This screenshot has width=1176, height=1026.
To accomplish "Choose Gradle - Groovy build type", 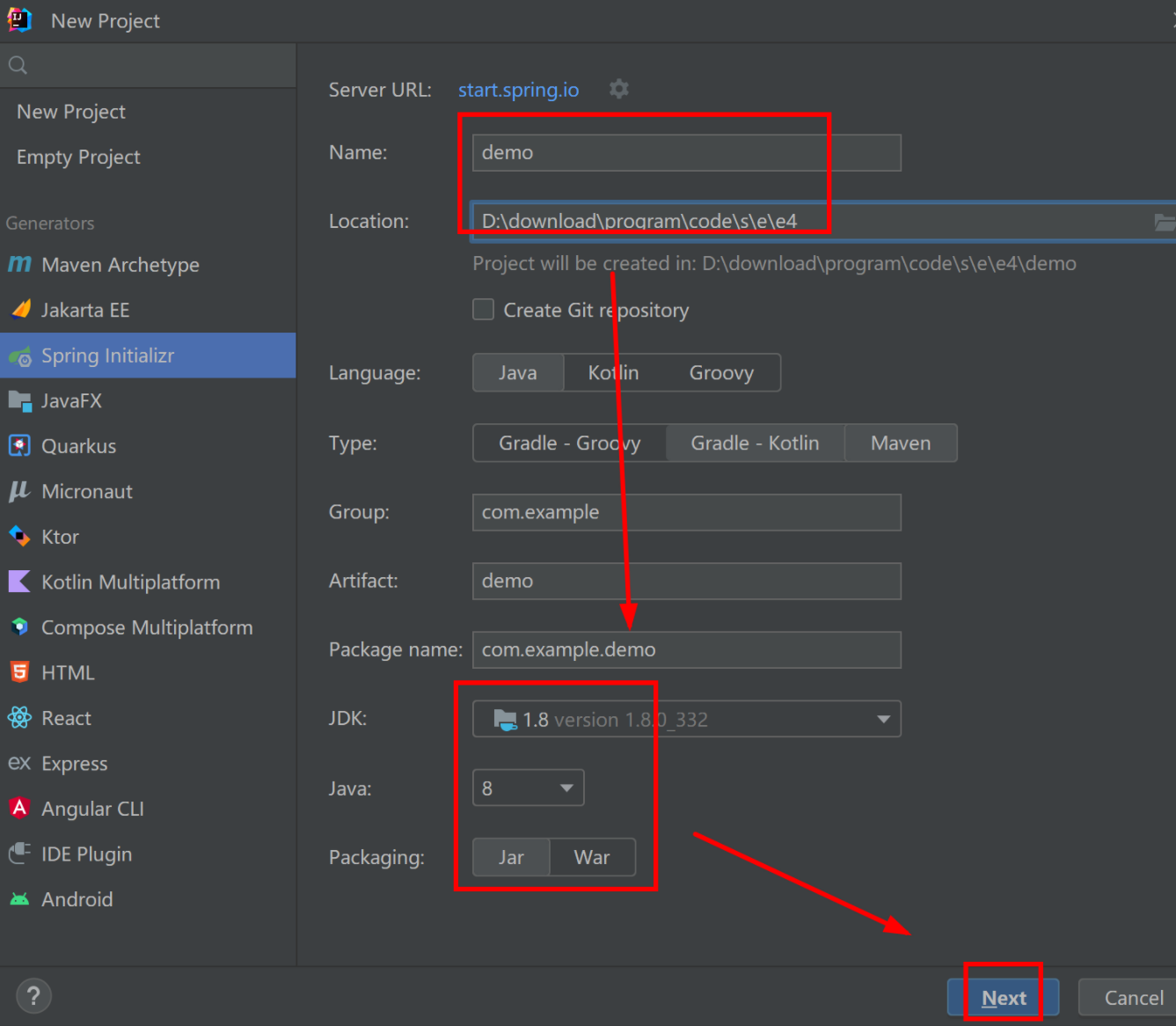I will point(570,443).
